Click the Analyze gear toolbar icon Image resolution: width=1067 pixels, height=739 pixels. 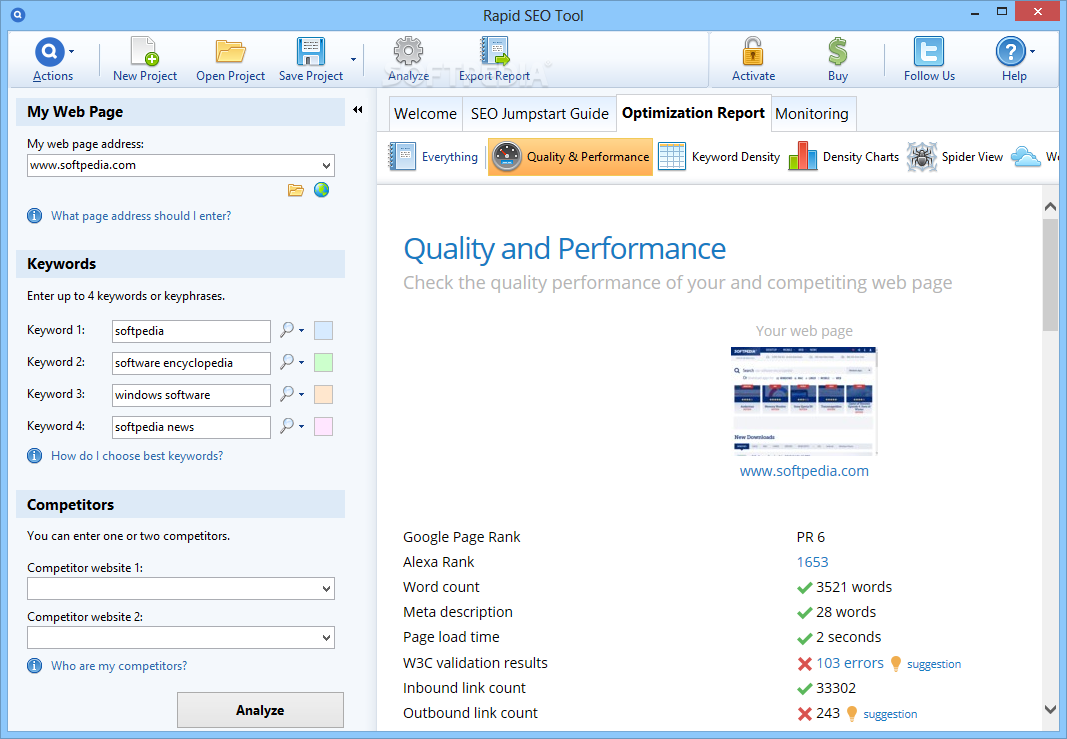coord(408,52)
